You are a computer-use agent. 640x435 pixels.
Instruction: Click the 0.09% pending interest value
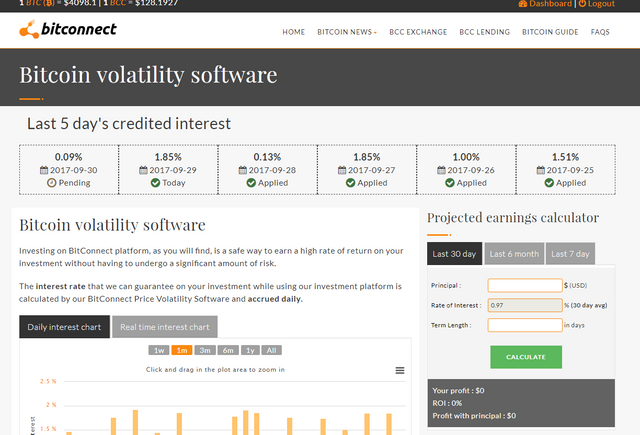coord(69,157)
